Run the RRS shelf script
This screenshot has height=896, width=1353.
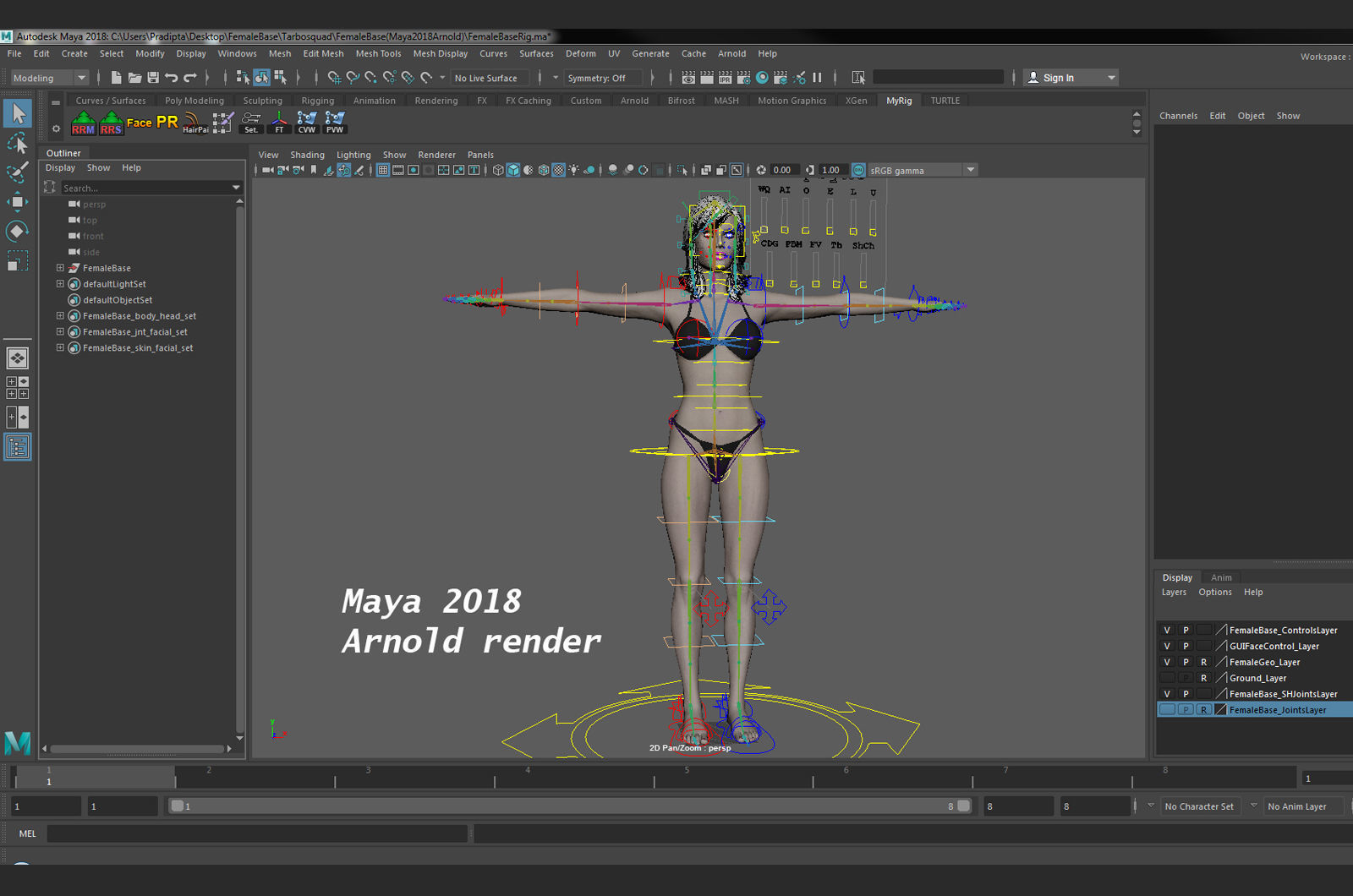point(111,123)
